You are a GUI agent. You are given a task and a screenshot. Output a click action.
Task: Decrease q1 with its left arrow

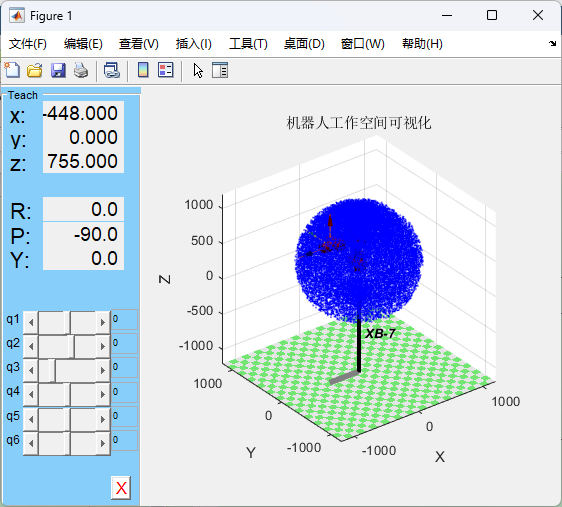(x=31, y=322)
